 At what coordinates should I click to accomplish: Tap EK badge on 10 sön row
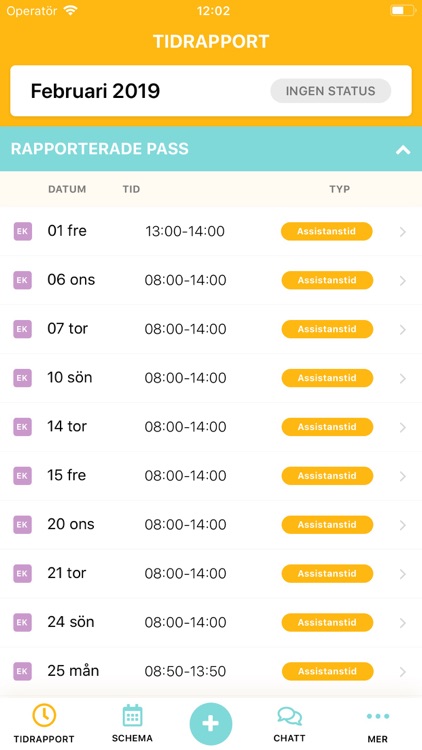pyautogui.click(x=22, y=378)
